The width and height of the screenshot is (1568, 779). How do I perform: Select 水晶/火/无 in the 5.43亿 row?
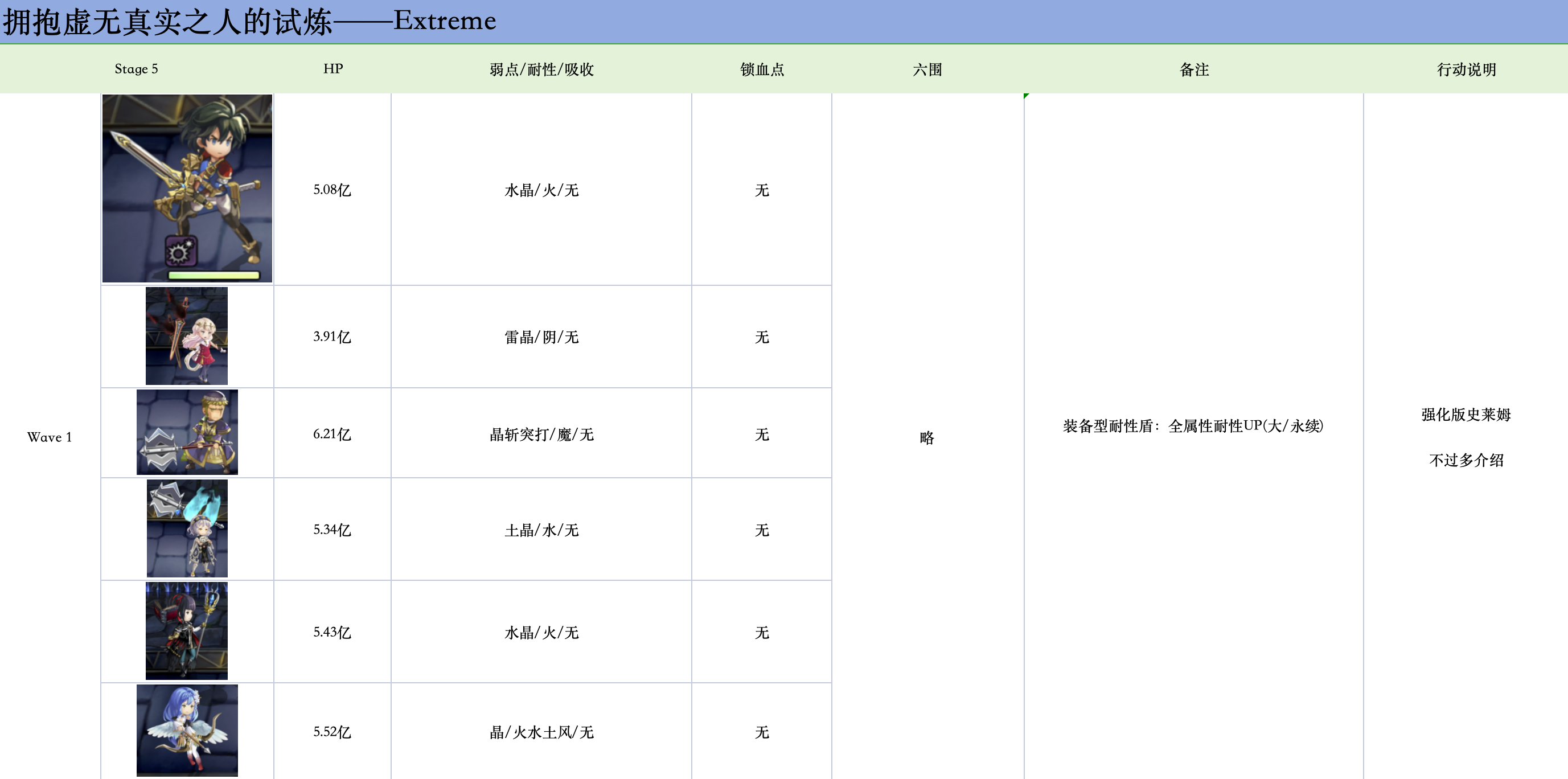point(541,632)
